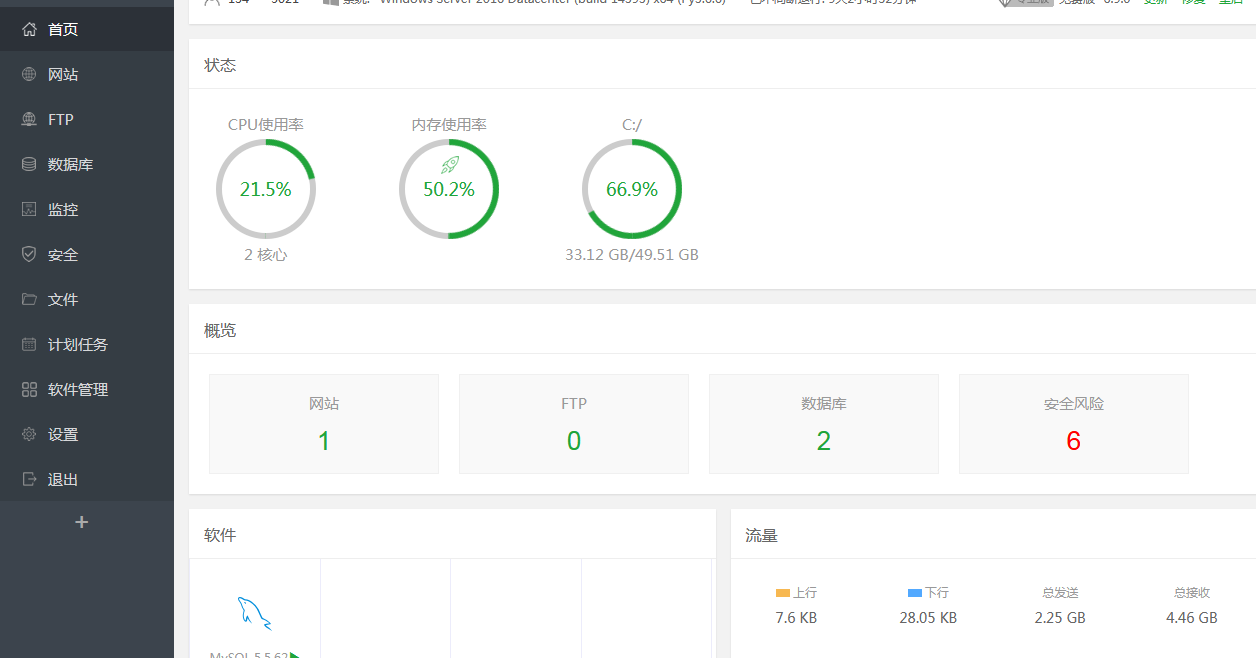The image size is (1256, 658).
Task: Open 设置 in the sidebar menu
Action: [63, 434]
